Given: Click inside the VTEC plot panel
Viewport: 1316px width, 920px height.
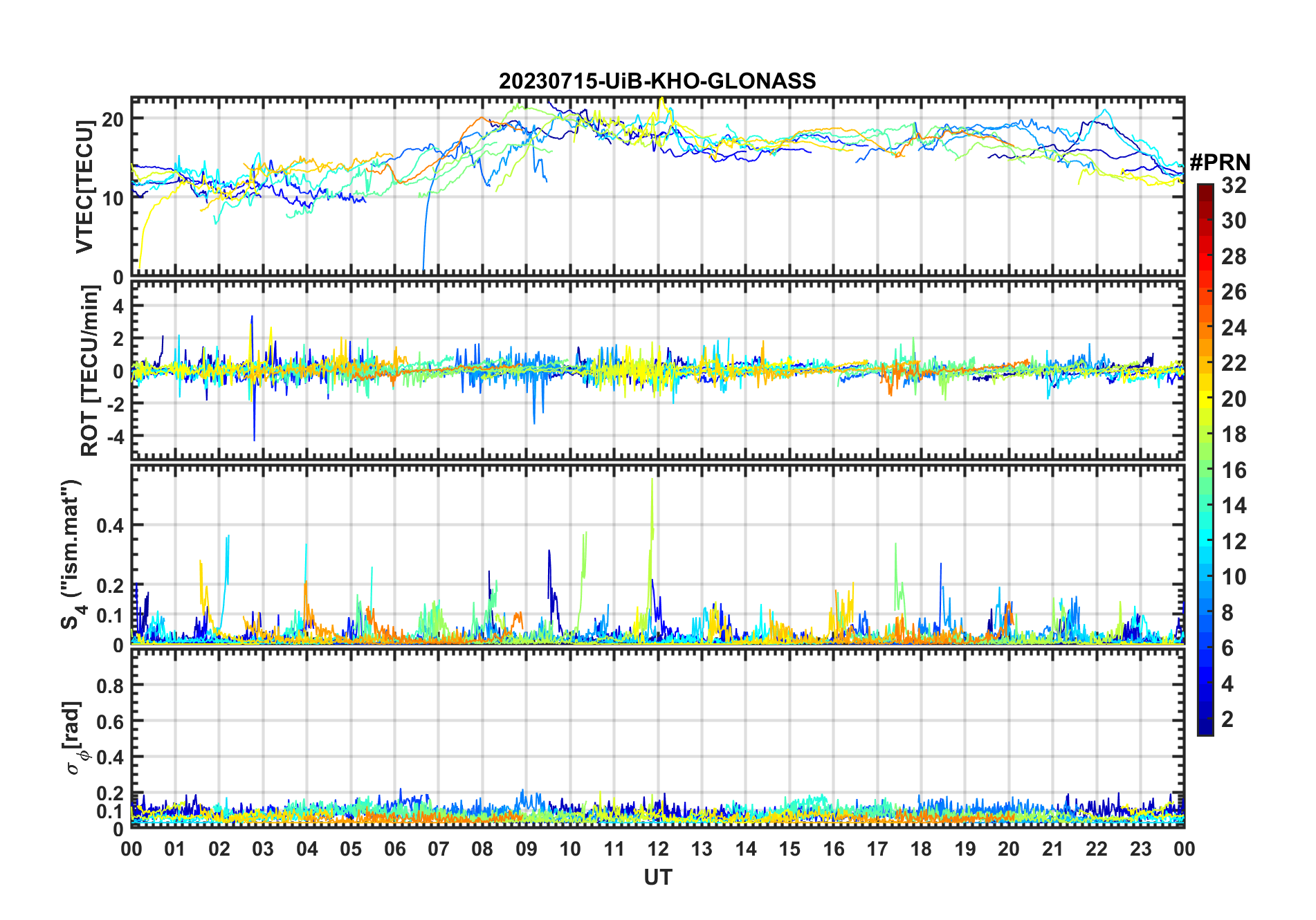Looking at the screenshot, I should coord(657,187).
